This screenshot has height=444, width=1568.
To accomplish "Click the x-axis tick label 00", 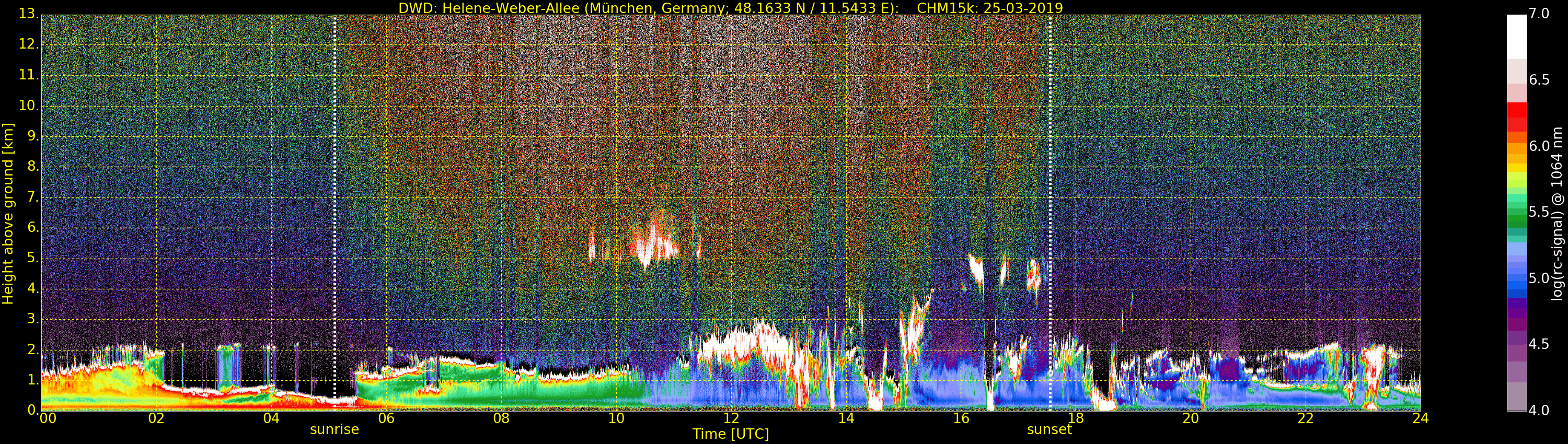I will [48, 418].
